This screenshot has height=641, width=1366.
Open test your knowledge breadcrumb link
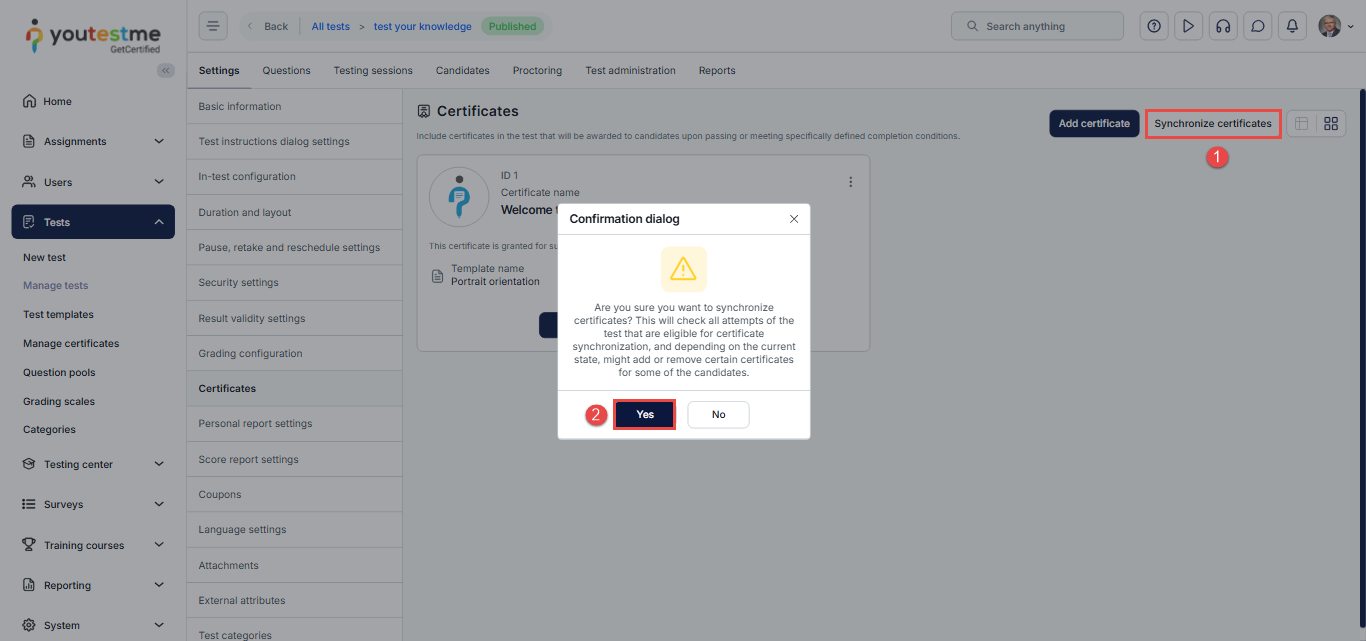pyautogui.click(x=423, y=26)
